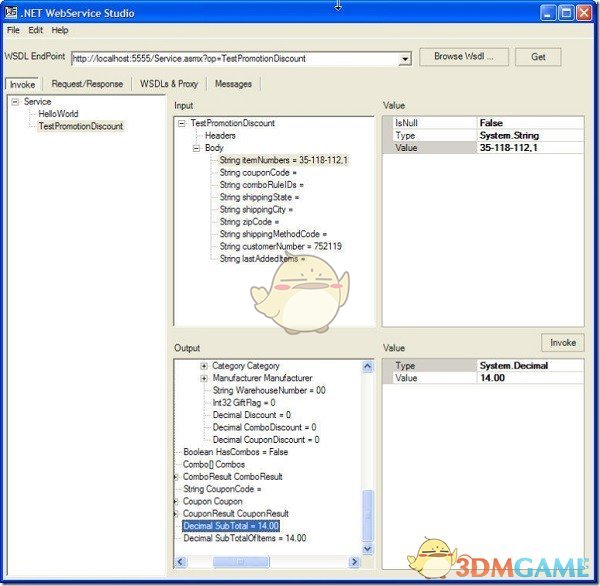600x586 pixels.
Task: Click the output scrollbar down arrow
Action: tap(367, 548)
